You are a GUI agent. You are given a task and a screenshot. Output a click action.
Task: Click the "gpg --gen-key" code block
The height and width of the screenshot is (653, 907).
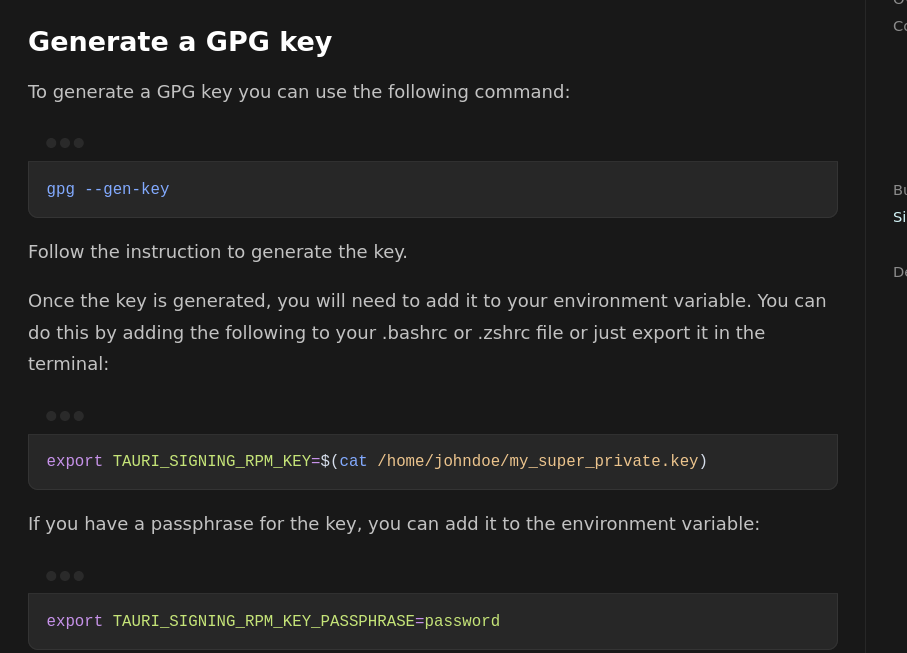point(432,190)
